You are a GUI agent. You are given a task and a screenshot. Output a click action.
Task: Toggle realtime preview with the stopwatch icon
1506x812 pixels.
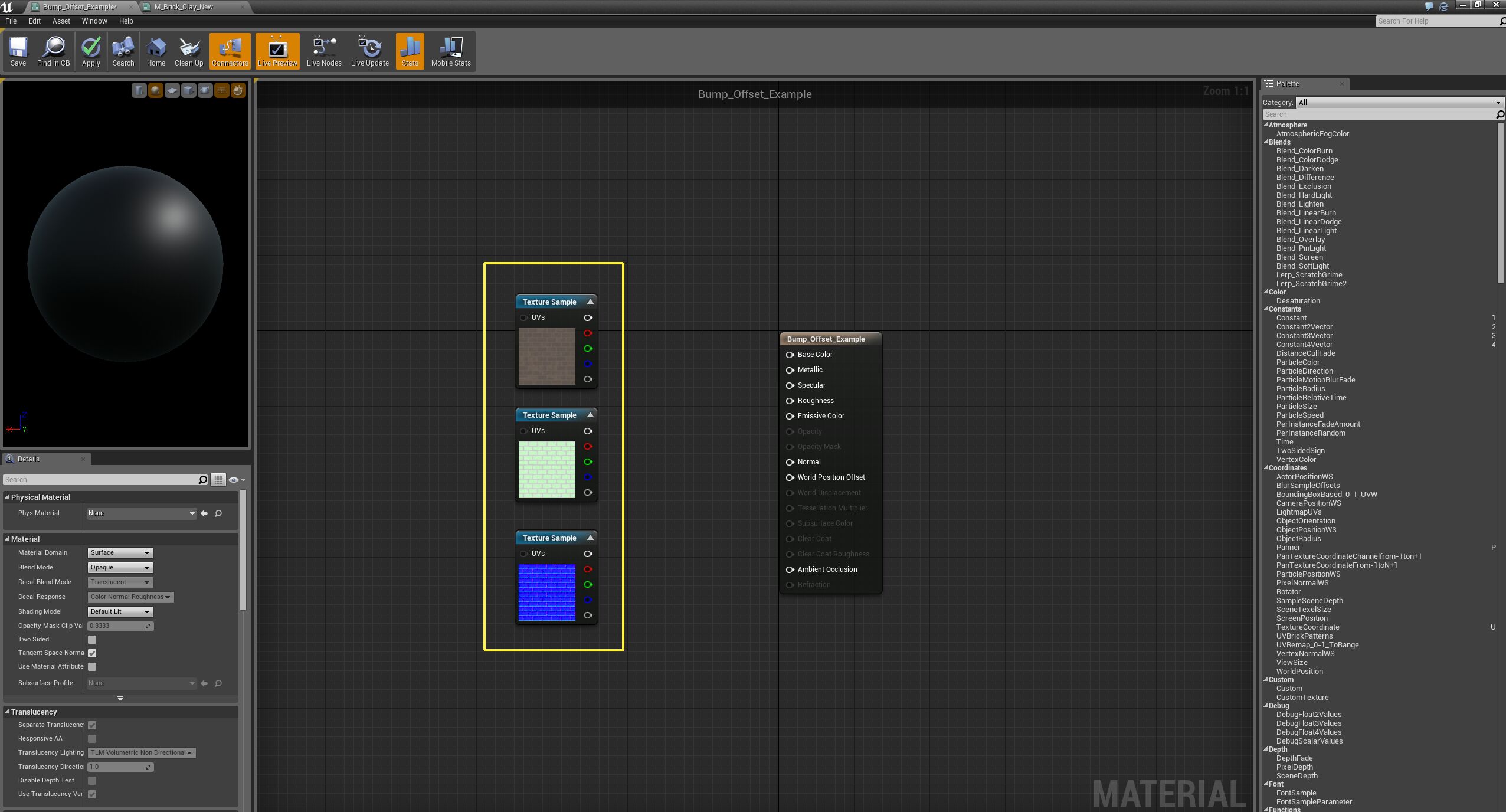239,90
